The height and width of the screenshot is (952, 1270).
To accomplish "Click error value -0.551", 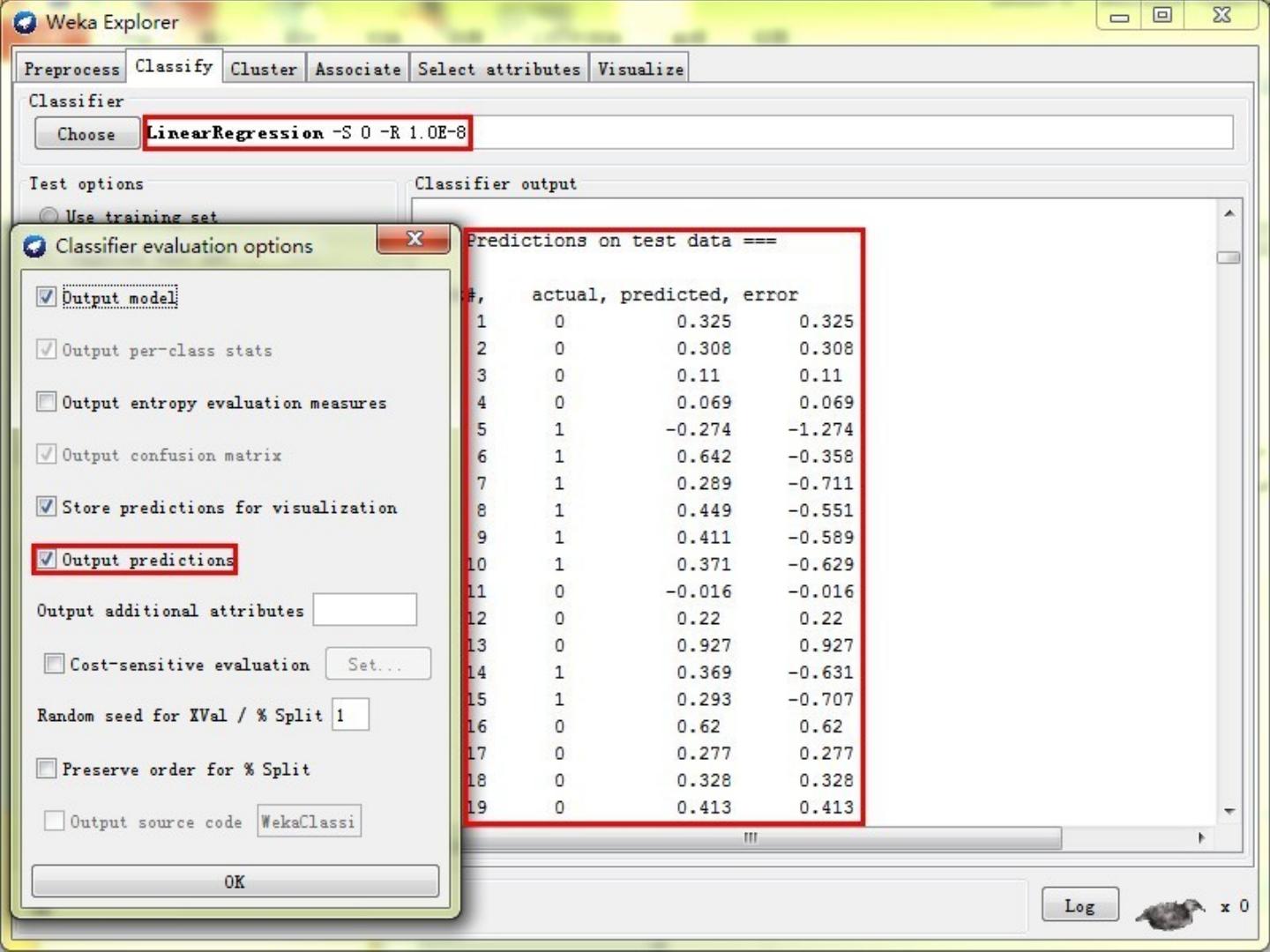I will (820, 510).
